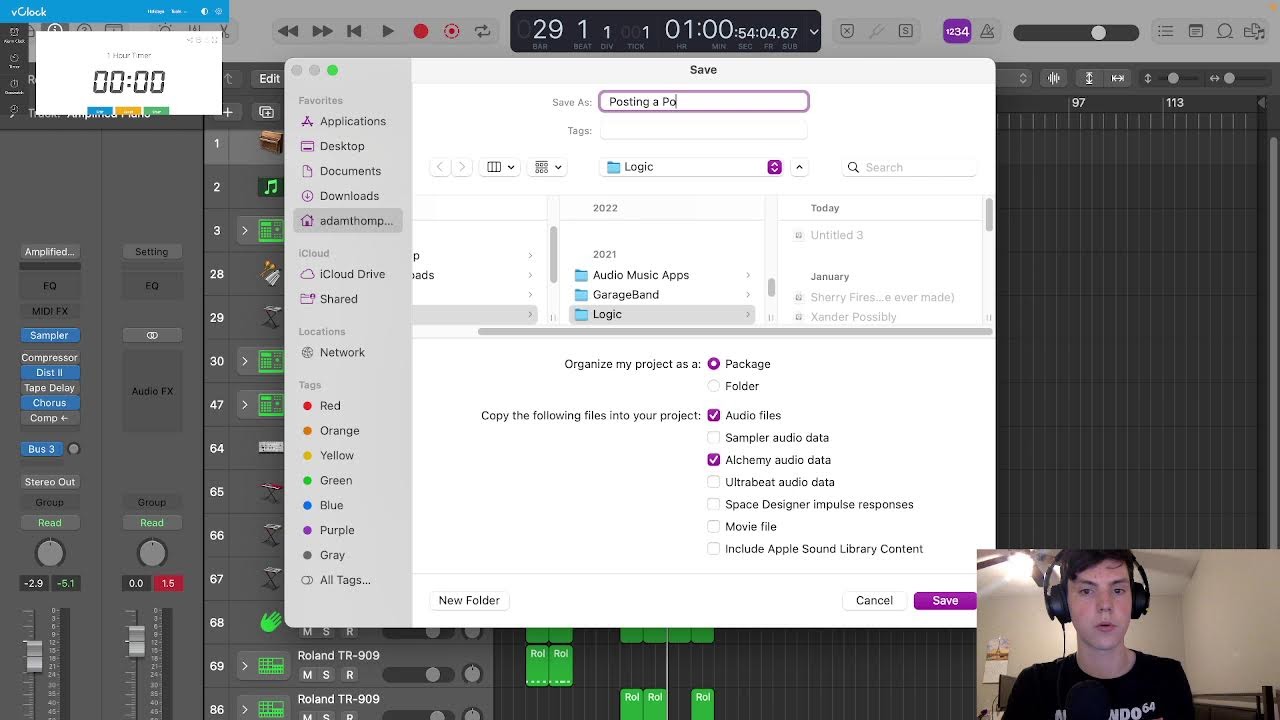Select the Package radio button

tap(714, 364)
